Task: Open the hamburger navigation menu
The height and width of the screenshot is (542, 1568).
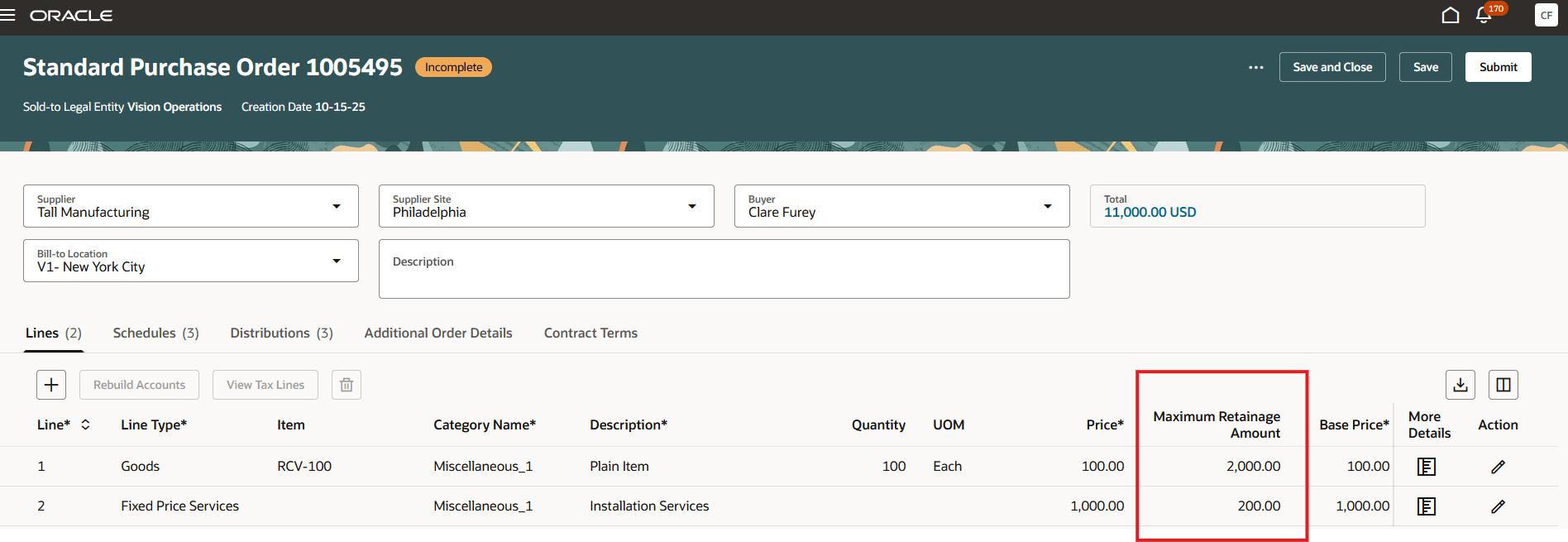Action: 7,16
